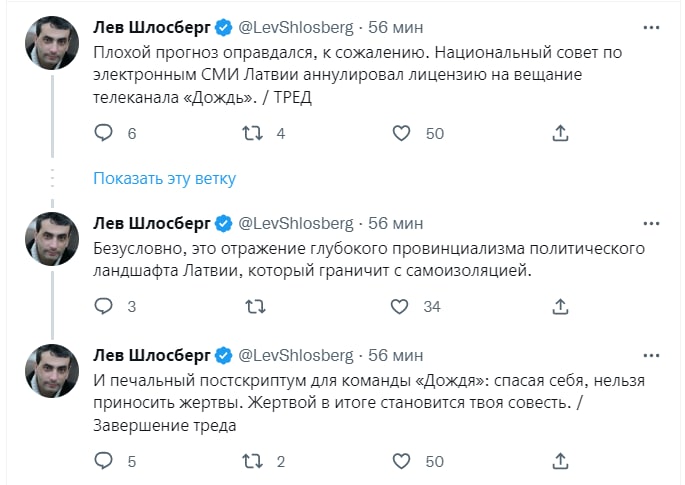The image size is (685, 485).
Task: Reply to the tweet about провинциализм
Action: tap(103, 306)
